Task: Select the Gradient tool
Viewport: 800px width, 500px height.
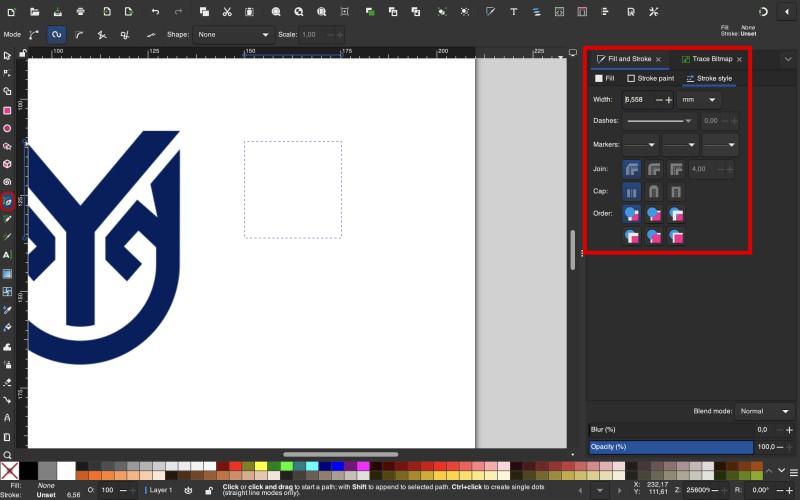Action: tap(7, 274)
